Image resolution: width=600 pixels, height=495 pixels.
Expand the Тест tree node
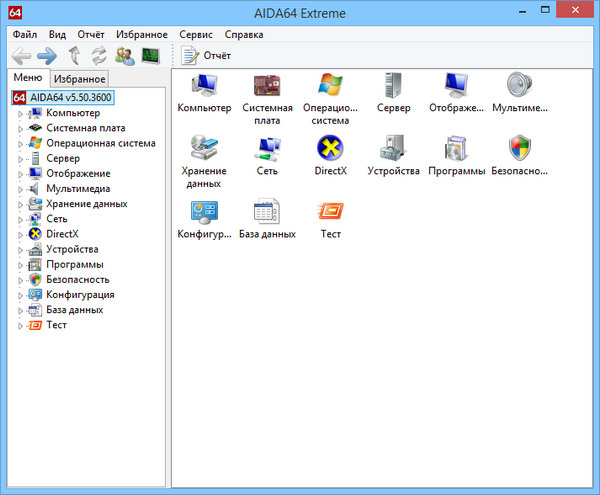[x=19, y=326]
